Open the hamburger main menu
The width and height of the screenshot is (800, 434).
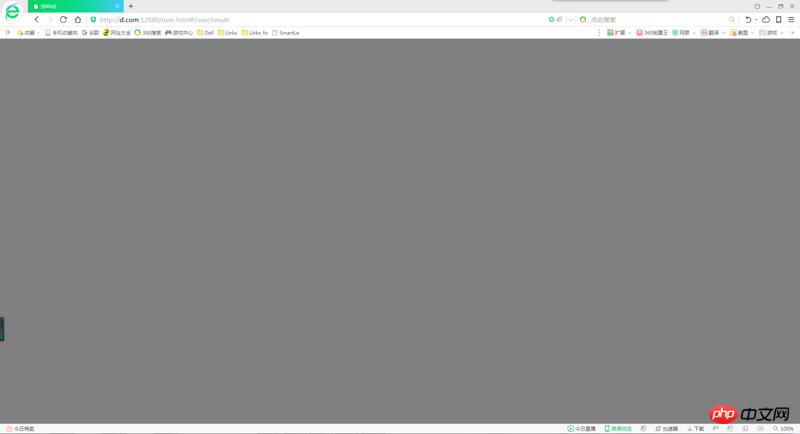[791, 19]
